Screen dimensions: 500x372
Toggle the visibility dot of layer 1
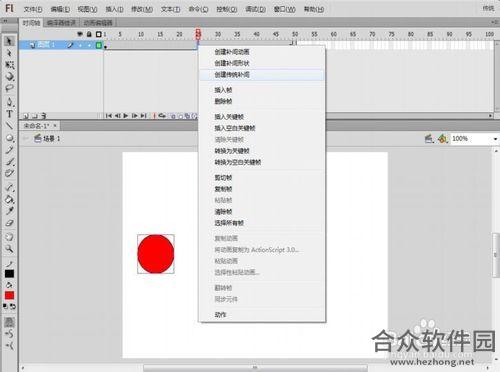[80, 45]
